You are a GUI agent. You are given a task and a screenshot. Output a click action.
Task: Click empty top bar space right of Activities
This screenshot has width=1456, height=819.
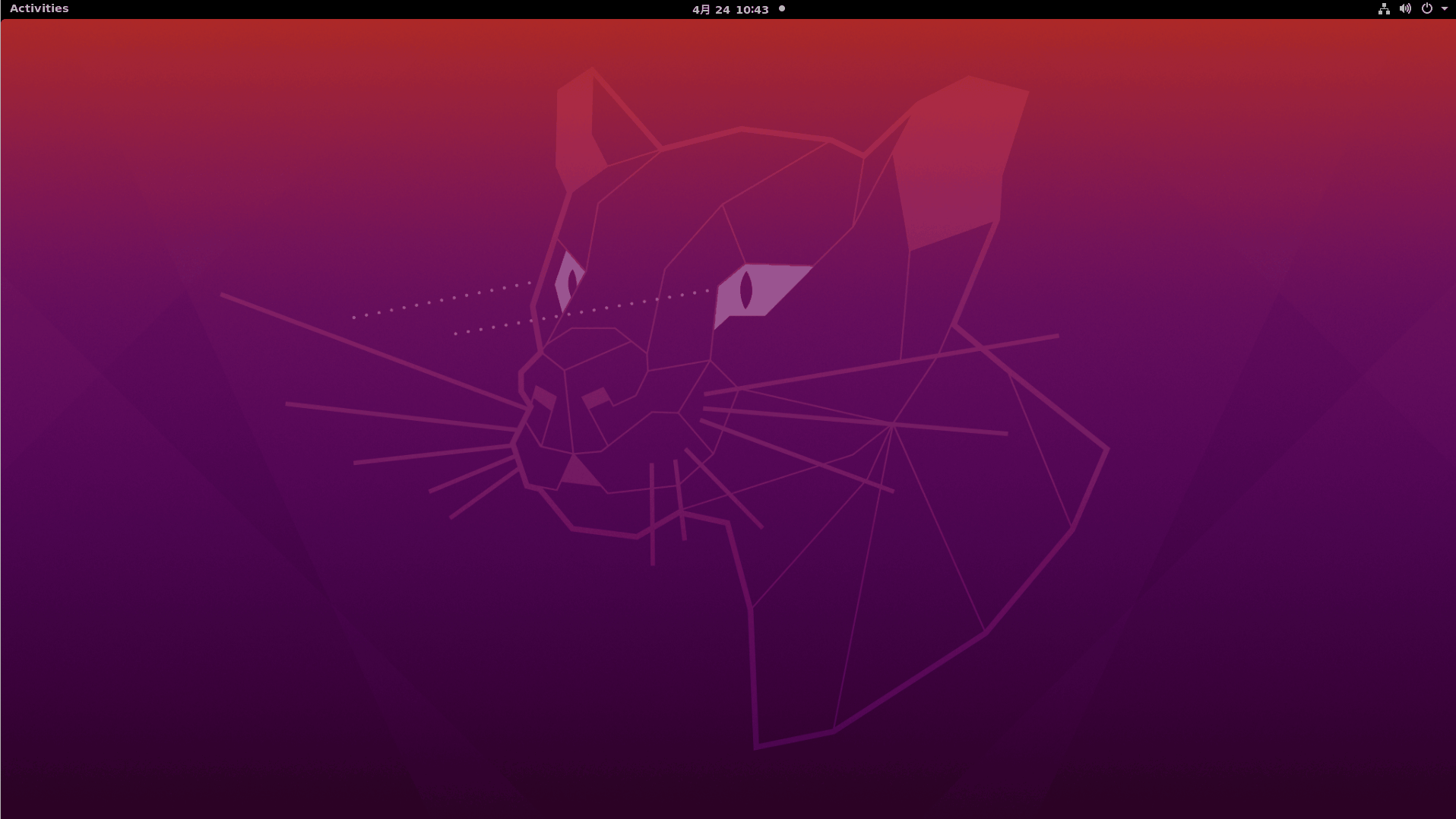click(304, 9)
